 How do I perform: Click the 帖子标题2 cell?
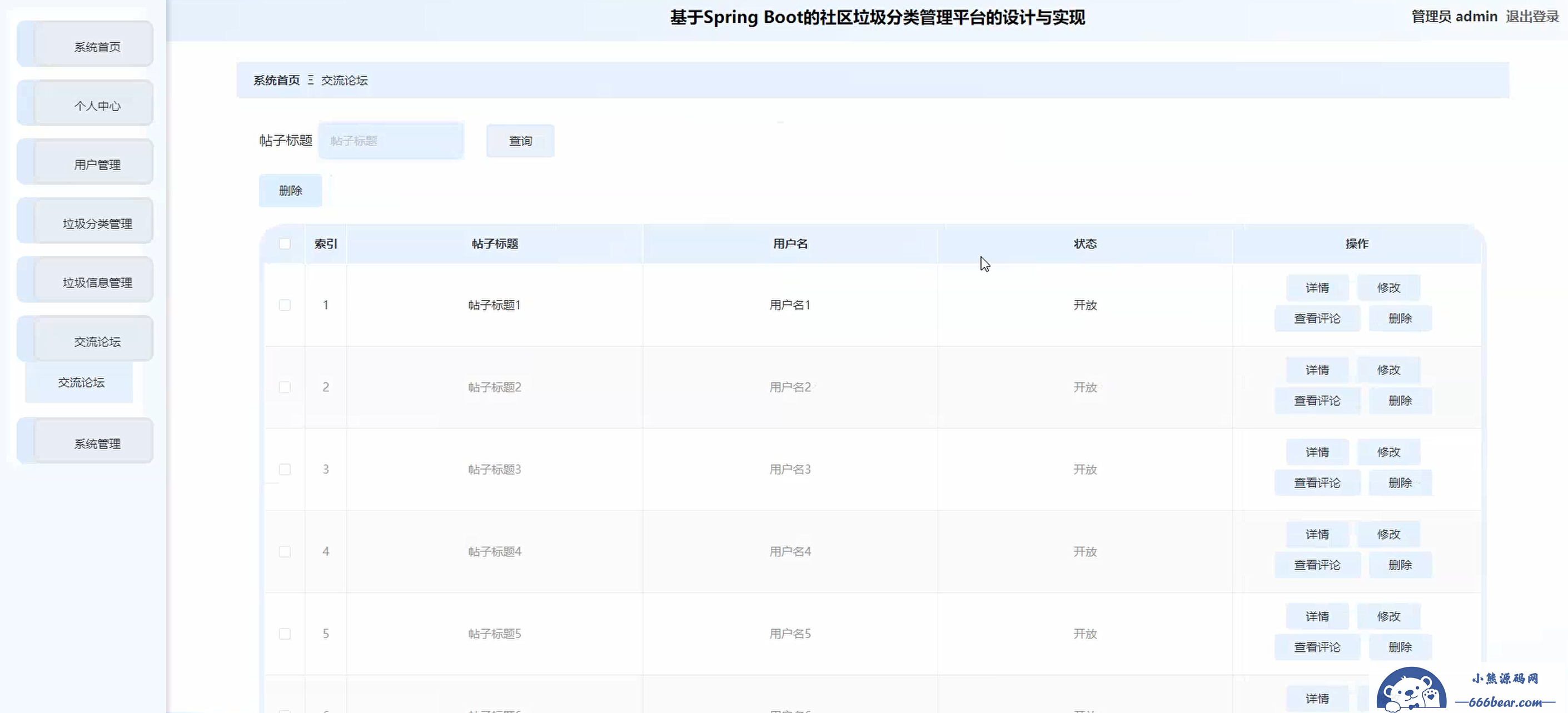[x=495, y=387]
